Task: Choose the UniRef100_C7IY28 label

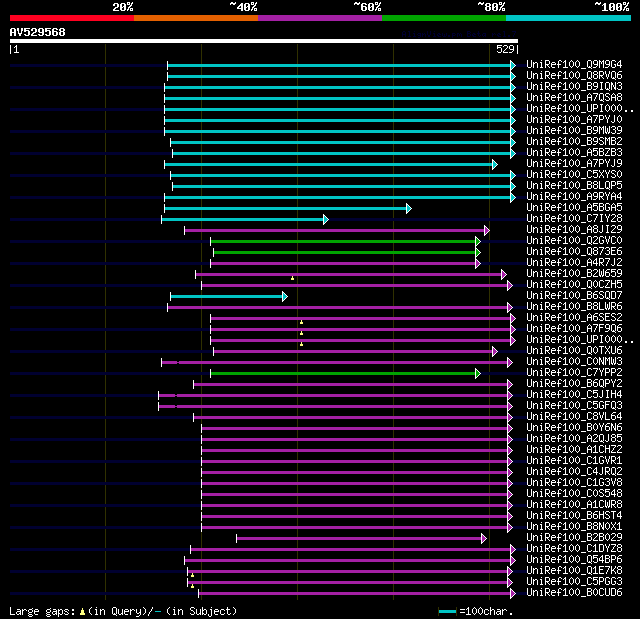Action: coord(574,219)
